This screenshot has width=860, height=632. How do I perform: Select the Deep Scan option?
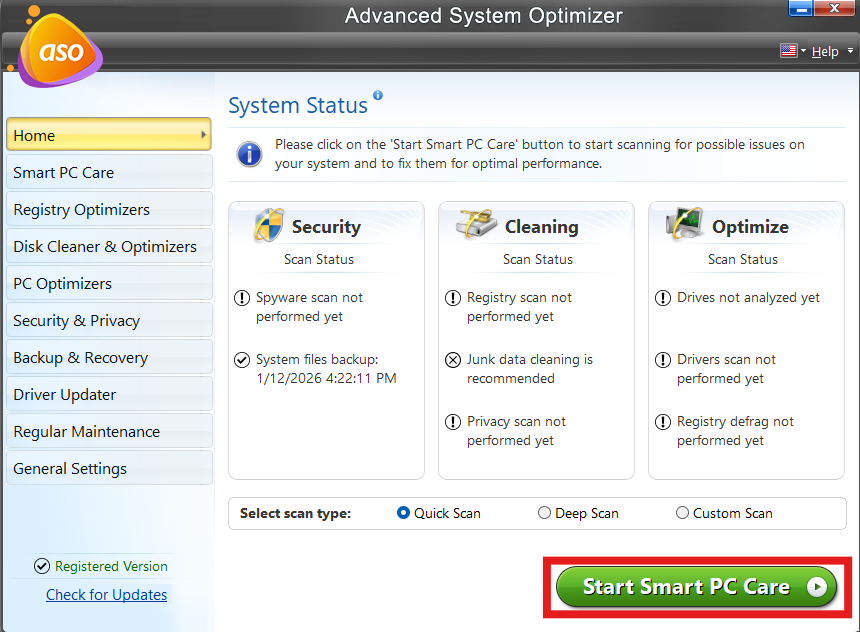544,513
